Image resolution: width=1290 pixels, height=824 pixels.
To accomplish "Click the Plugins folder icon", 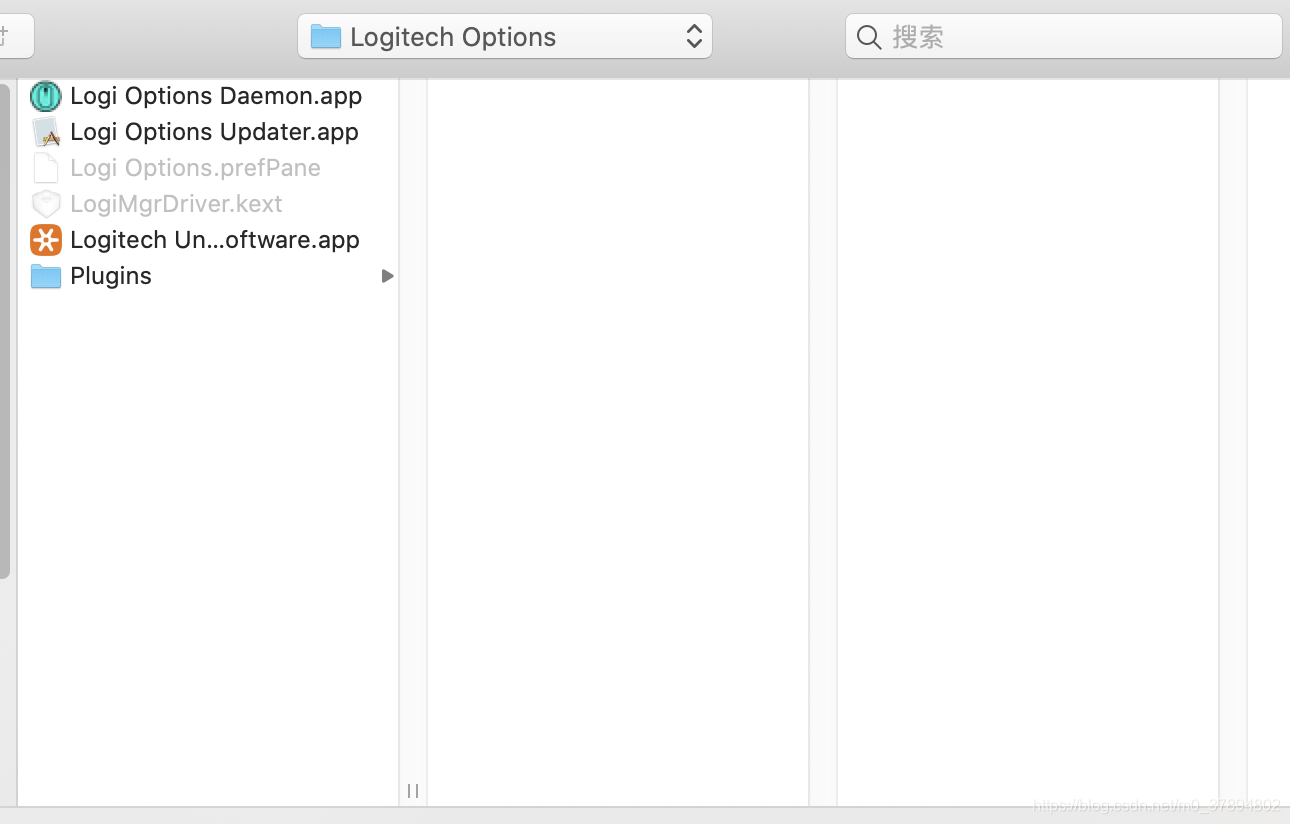I will pyautogui.click(x=46, y=276).
